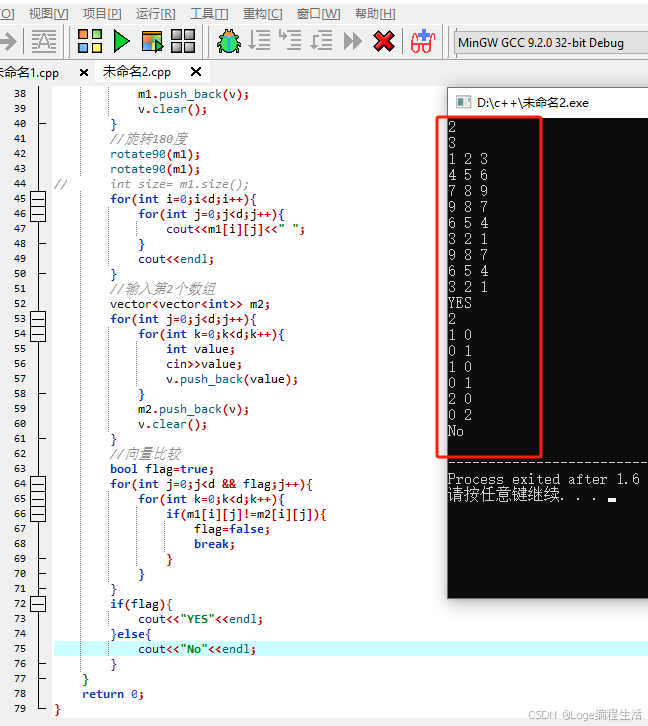Click line number 63 in gutter
This screenshot has height=726, width=648.
click(20, 469)
